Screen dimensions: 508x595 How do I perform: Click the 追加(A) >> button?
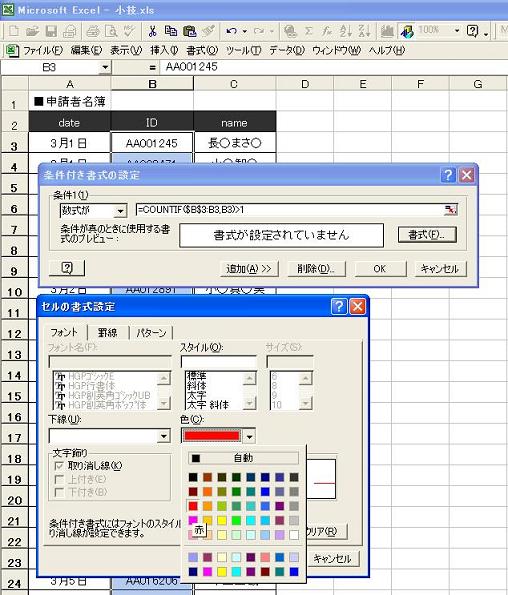(249, 269)
